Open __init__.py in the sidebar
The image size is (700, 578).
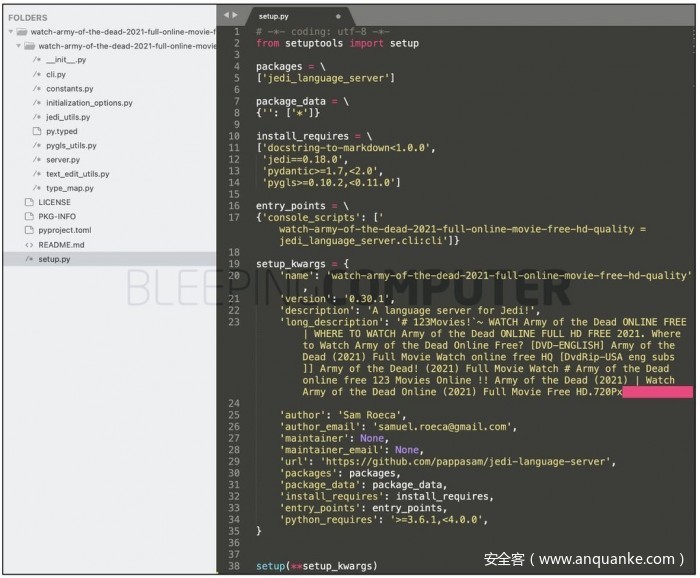(66, 60)
